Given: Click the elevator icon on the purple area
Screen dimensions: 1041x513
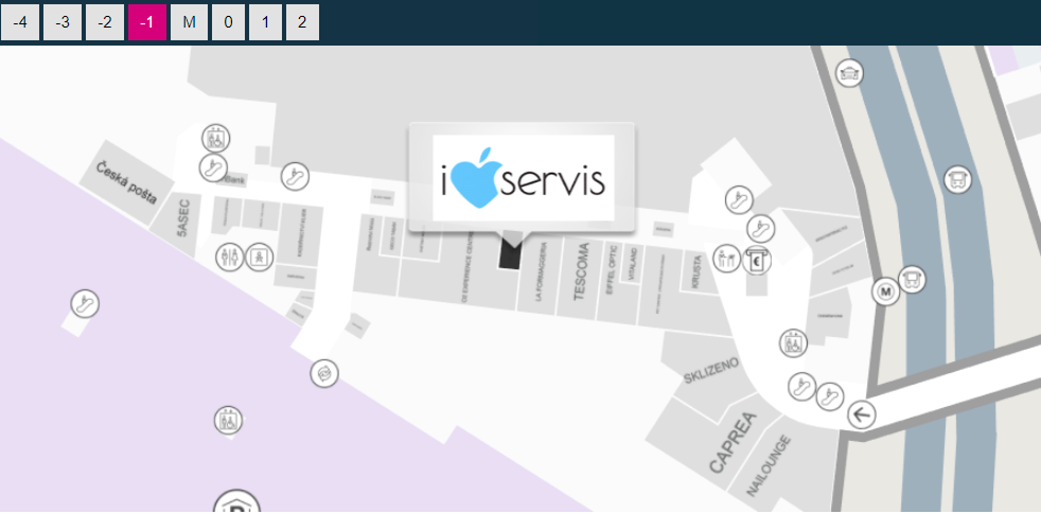Looking at the screenshot, I should (x=228, y=420).
